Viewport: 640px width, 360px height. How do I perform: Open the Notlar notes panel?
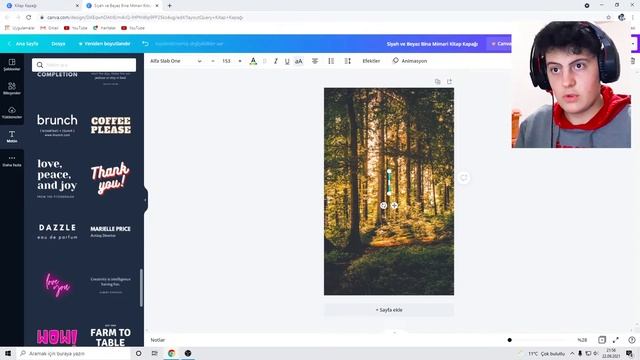(158, 340)
